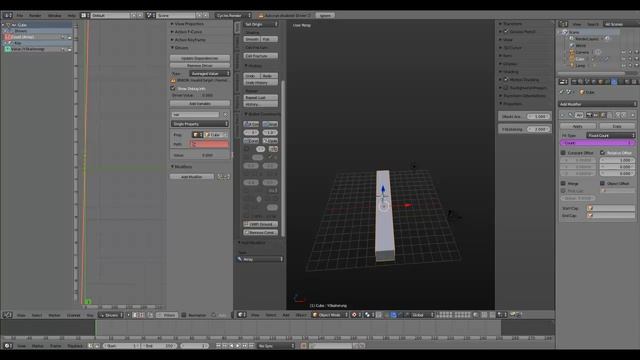Image resolution: width=640 pixels, height=360 pixels.
Task: Open the driver Type dropdown
Action: pos(209,73)
